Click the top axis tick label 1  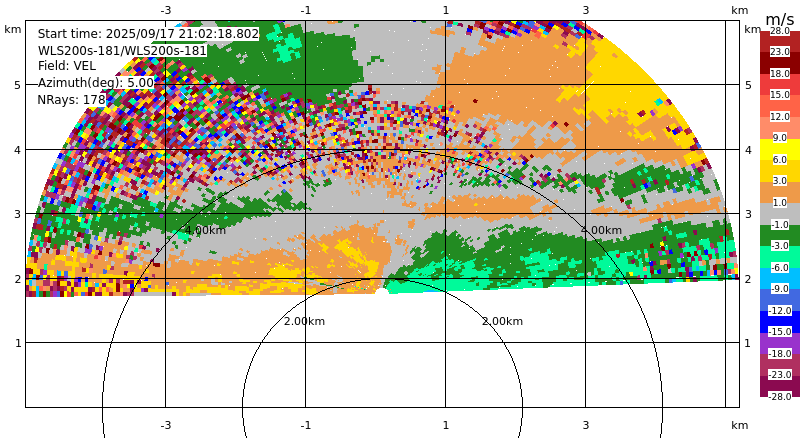pos(446,10)
